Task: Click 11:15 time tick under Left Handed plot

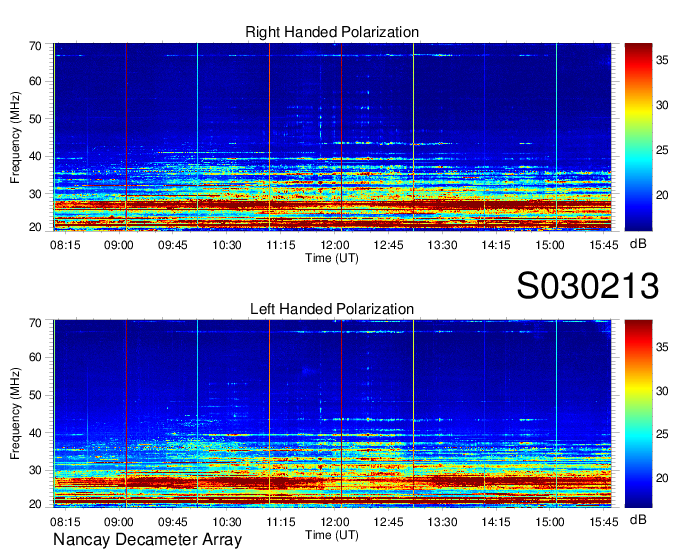Action: pos(281,522)
